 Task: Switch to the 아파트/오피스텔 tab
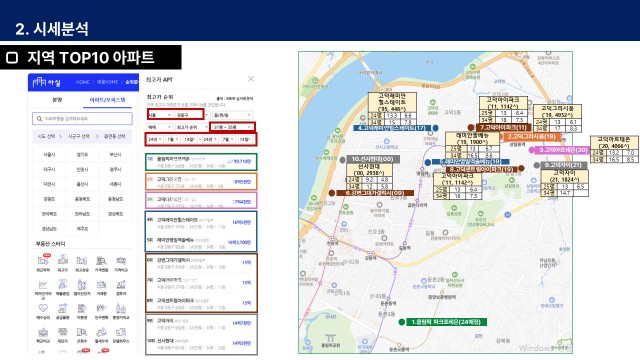107,100
